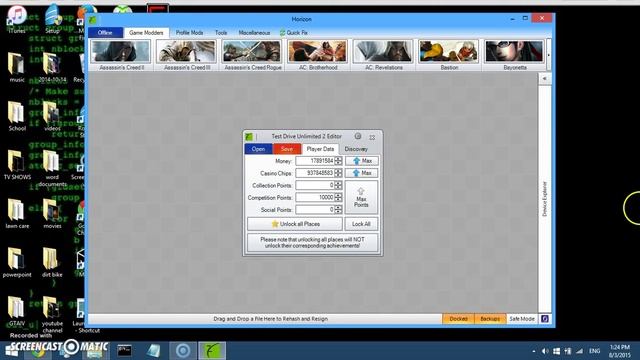640x360 pixels.
Task: Open the GTAIV folder on desktop
Action: coord(17,311)
